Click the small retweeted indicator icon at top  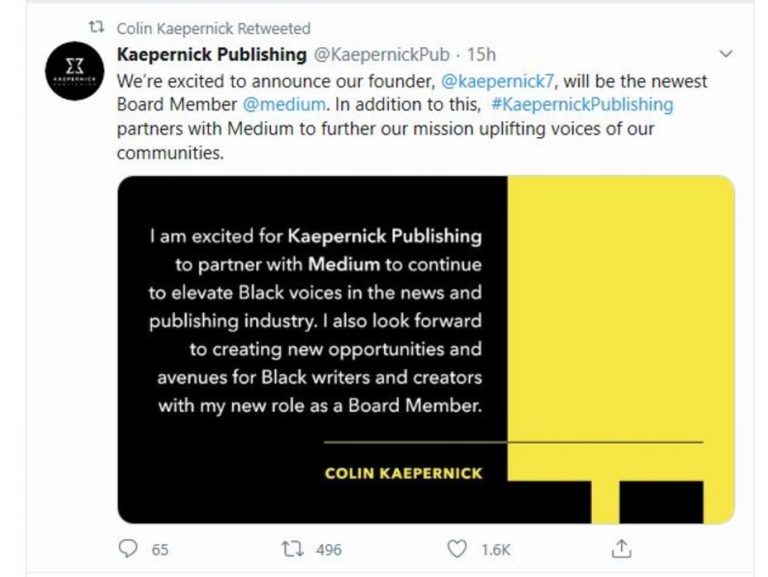(96, 28)
